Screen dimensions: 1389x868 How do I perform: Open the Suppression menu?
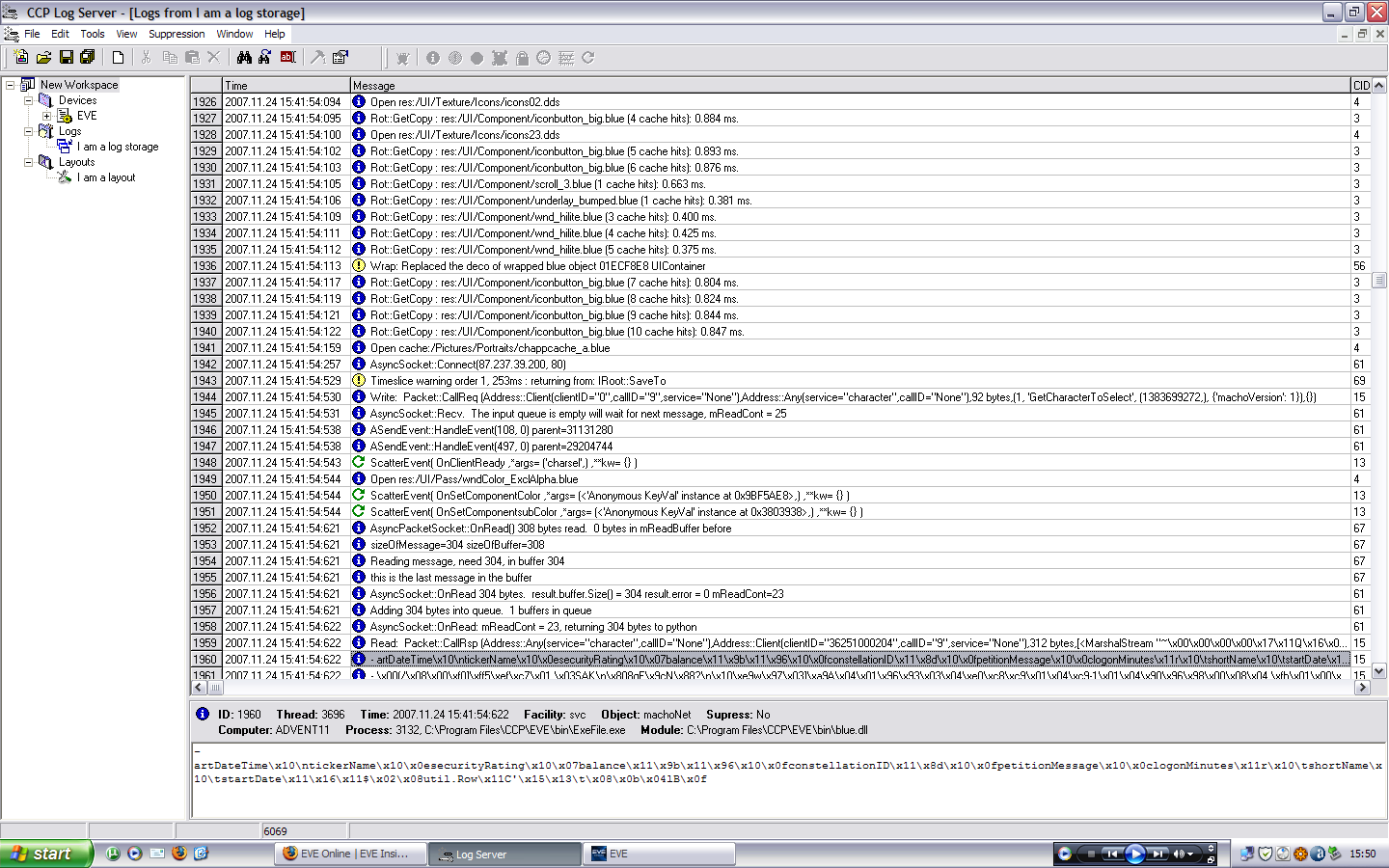[177, 34]
